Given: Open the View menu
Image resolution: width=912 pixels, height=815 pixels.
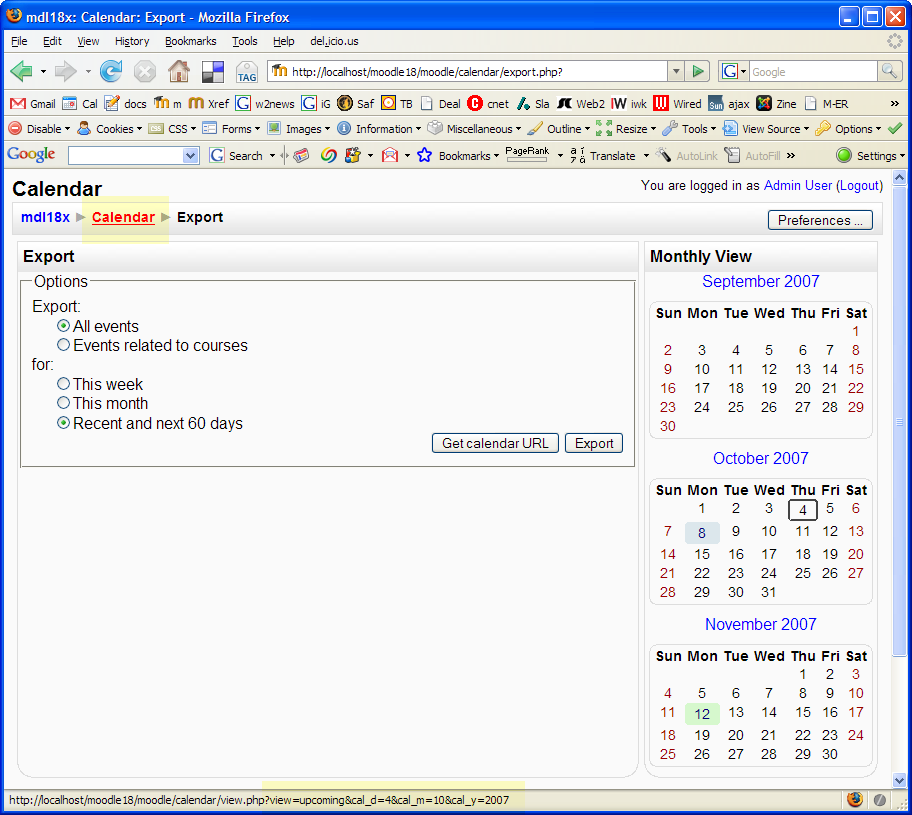Looking at the screenshot, I should (x=88, y=41).
